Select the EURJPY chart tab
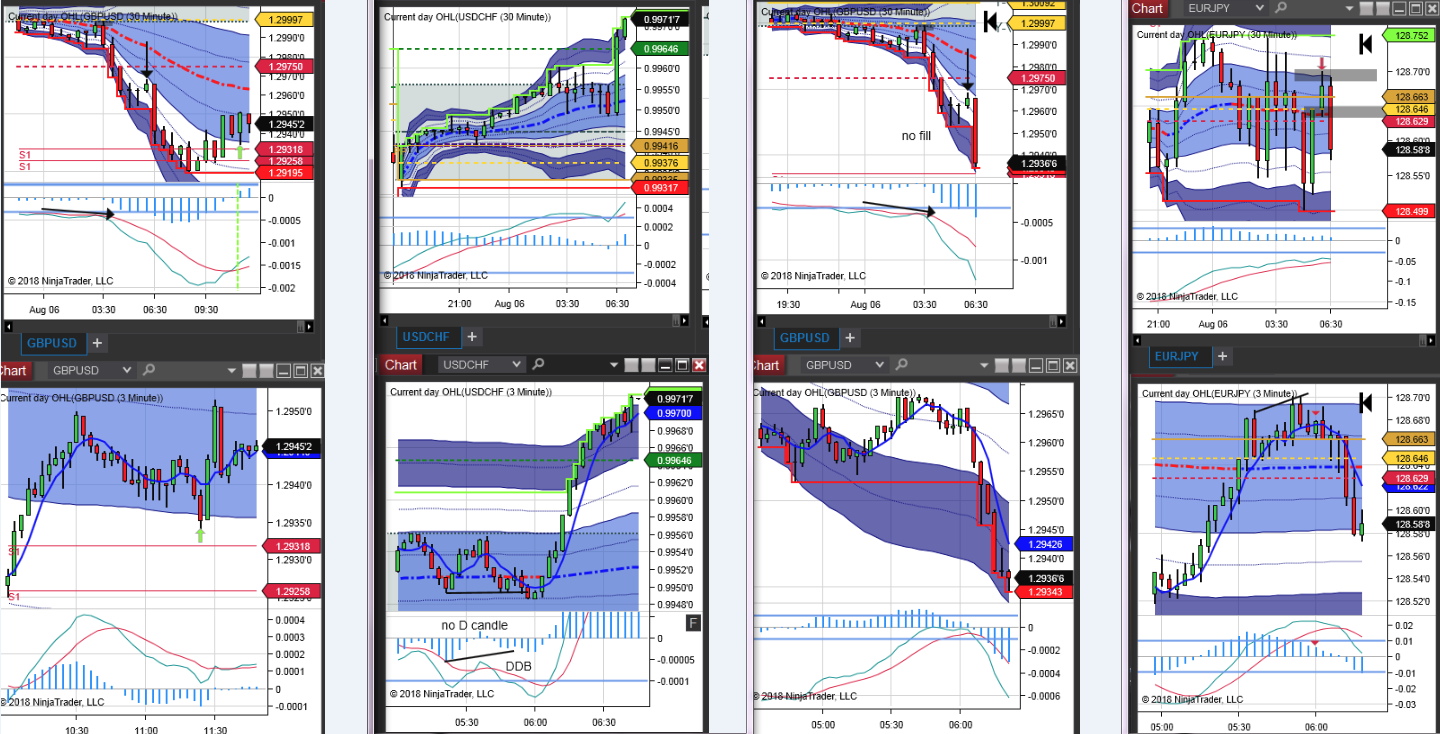Screen dimensions: 1440x734 pos(1180,356)
